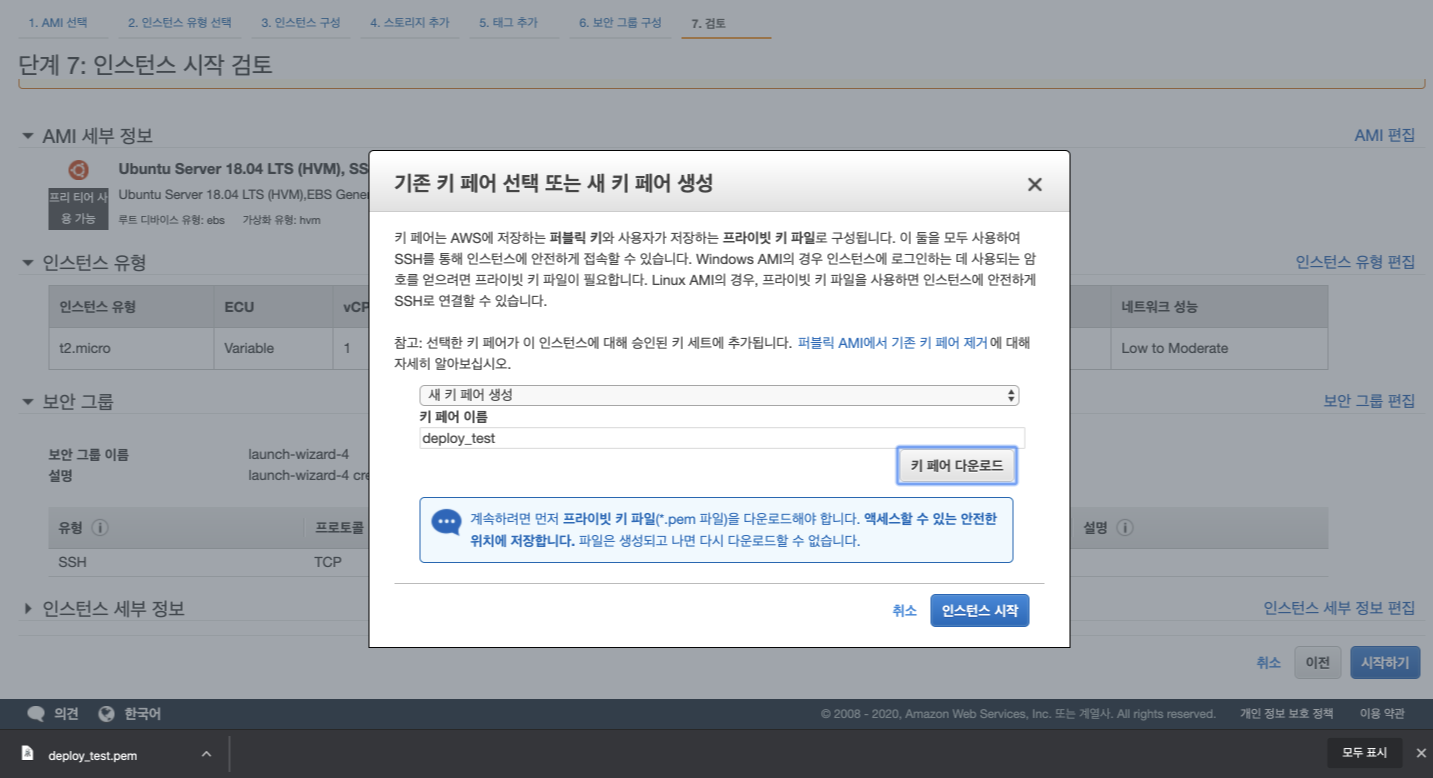Click the Ubuntu logo icon
Image resolution: width=1433 pixels, height=778 pixels.
coord(78,170)
